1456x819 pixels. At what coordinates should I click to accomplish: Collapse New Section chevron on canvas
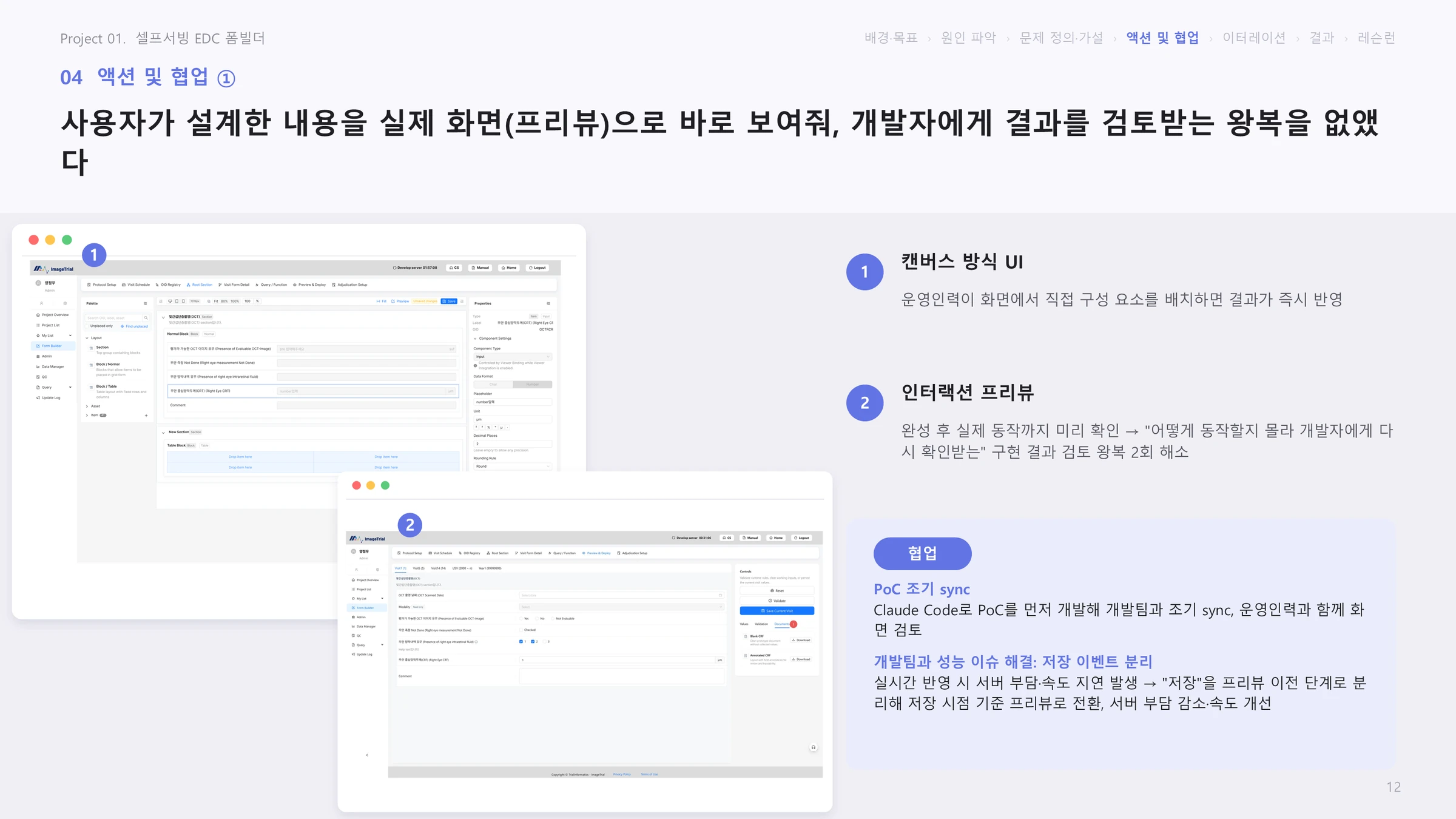pos(163,433)
